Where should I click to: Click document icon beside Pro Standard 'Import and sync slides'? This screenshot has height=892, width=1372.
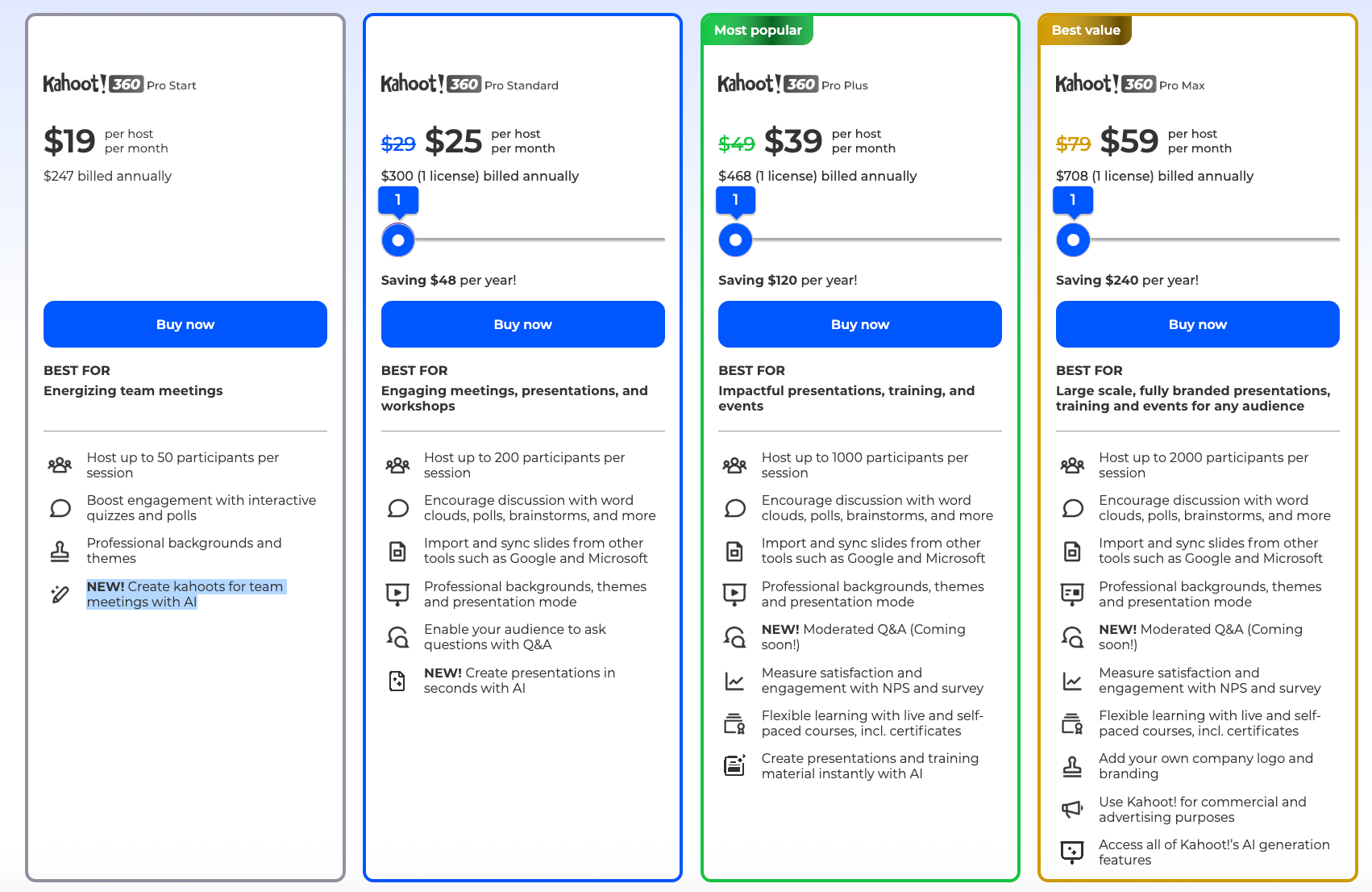tap(397, 552)
